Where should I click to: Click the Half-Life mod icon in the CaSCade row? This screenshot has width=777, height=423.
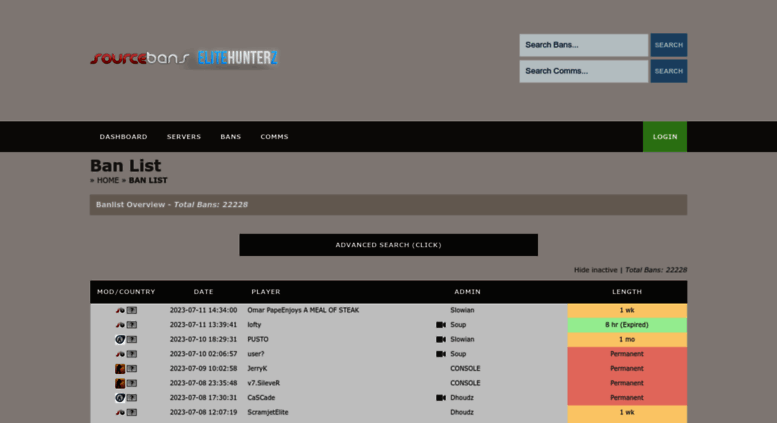(x=120, y=398)
